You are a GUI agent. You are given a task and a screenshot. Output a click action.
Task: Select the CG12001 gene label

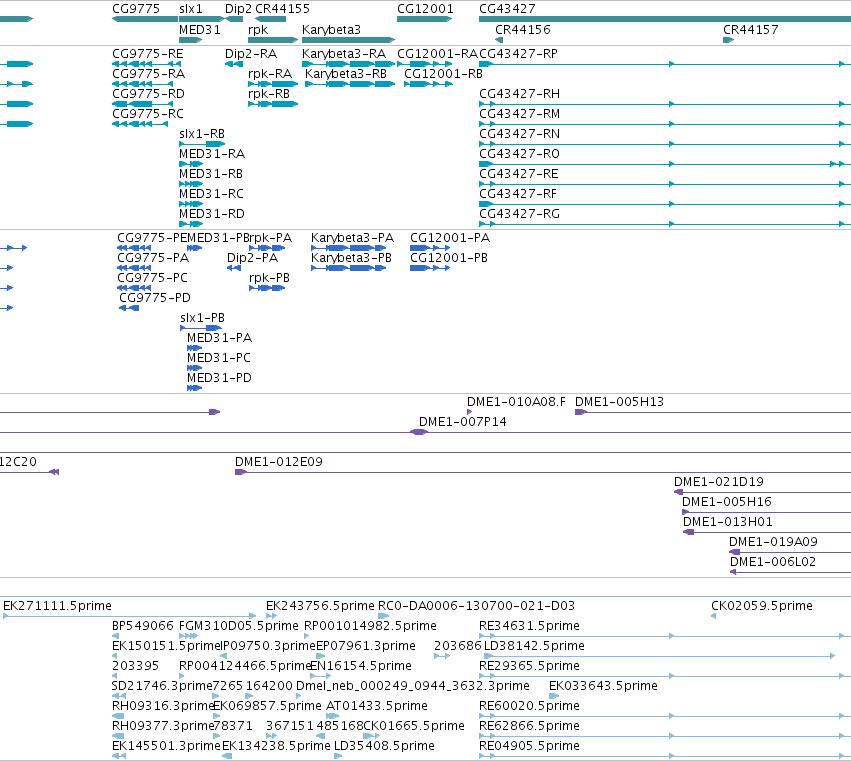[425, 9]
